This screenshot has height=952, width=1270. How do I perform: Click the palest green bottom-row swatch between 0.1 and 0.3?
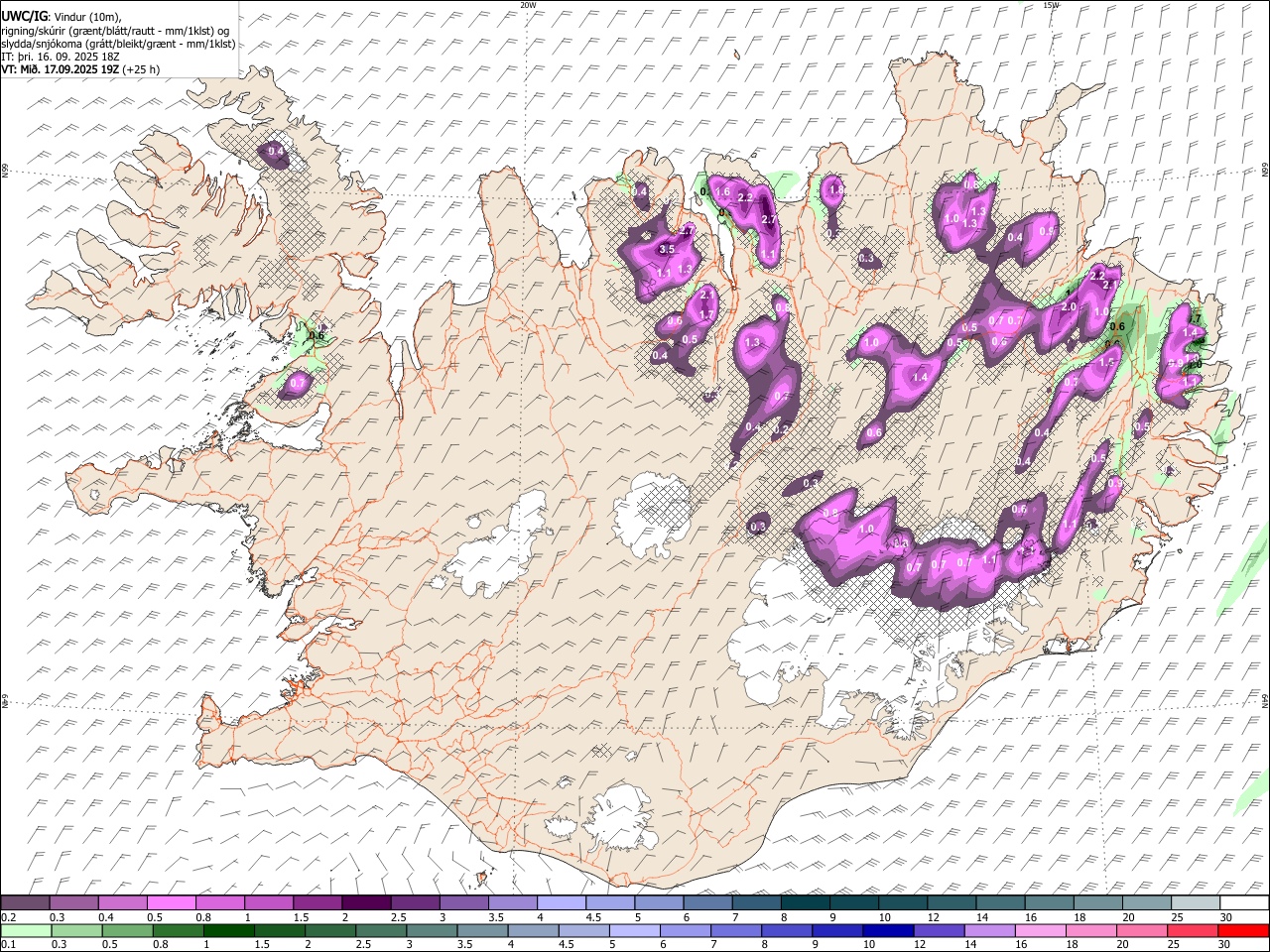click(x=26, y=930)
